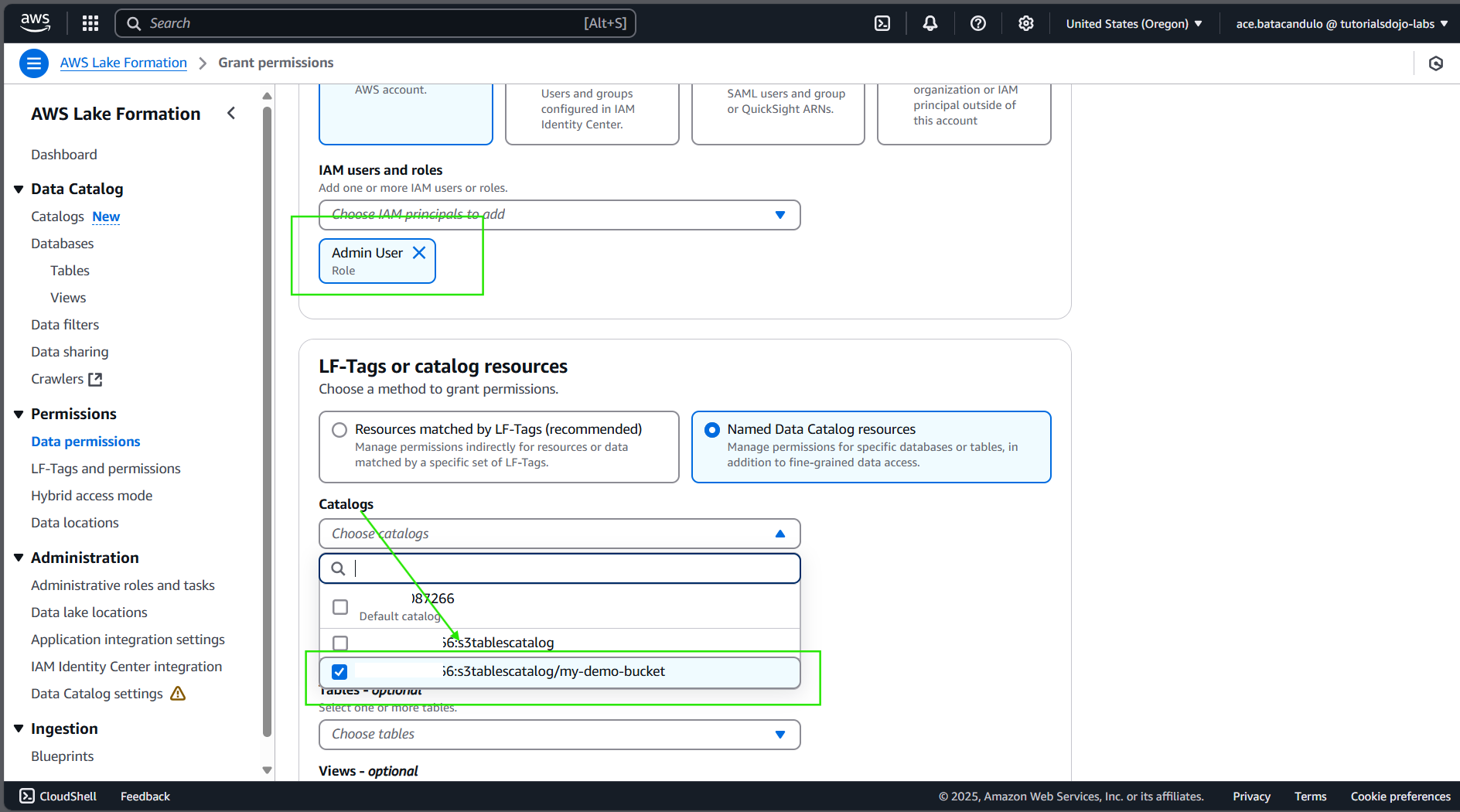Open the United States (Oregon) region menu
Viewport: 1460px width, 812px height.
click(x=1134, y=23)
